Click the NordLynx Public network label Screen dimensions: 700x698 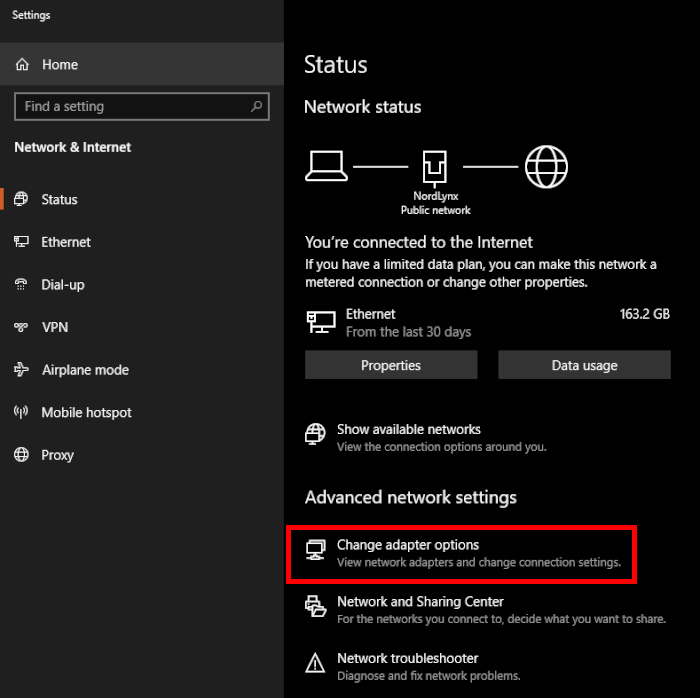coord(436,203)
